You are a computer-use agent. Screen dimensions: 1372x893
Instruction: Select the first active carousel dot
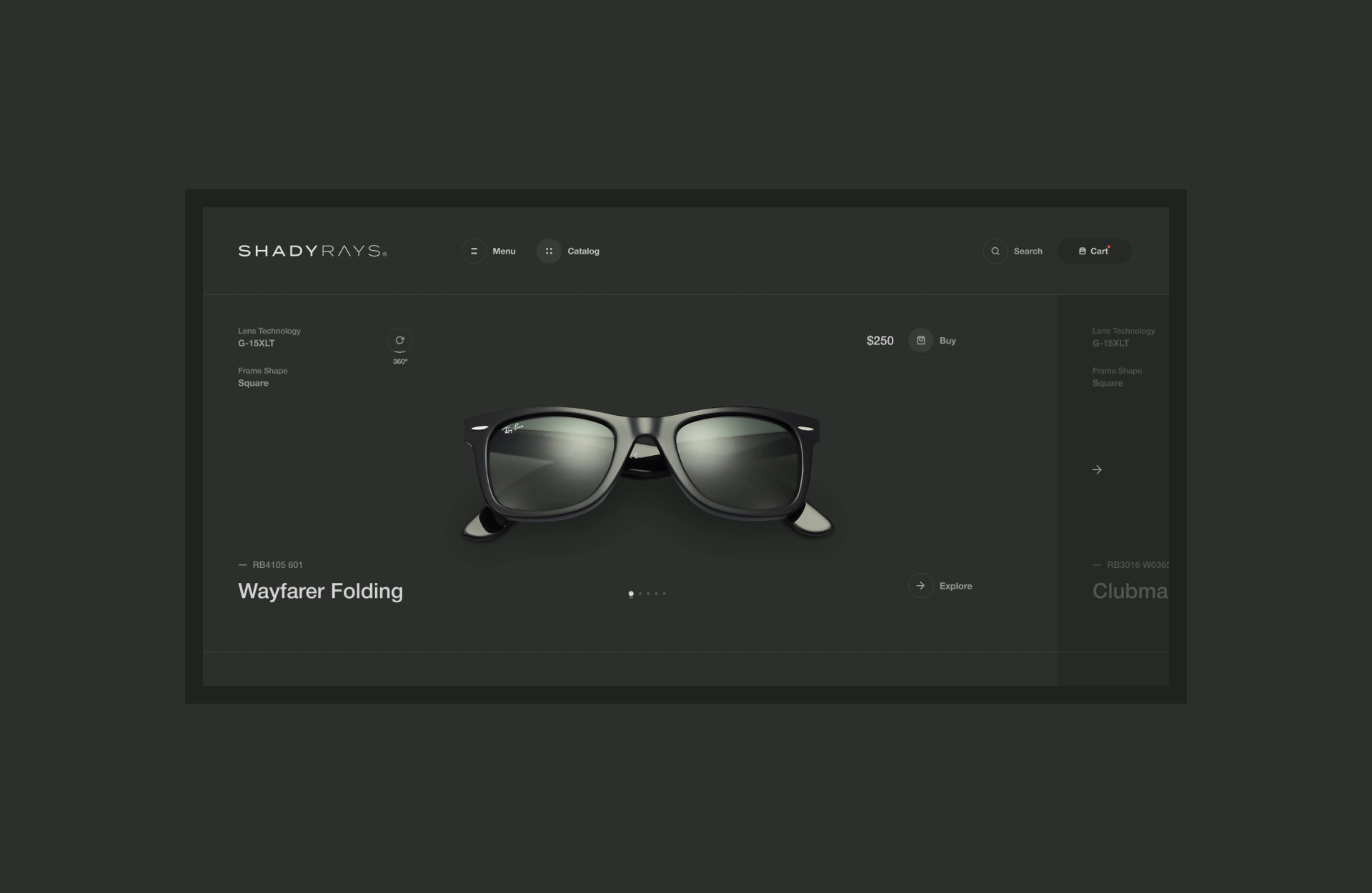[631, 594]
